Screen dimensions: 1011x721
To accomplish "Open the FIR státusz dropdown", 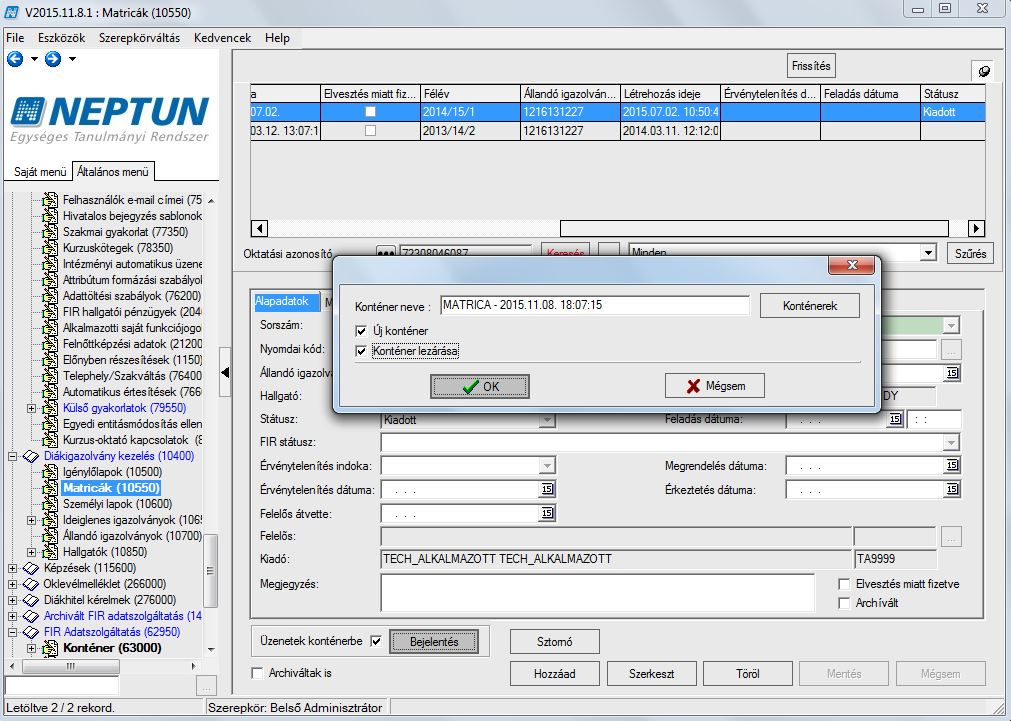I will tap(951, 442).
